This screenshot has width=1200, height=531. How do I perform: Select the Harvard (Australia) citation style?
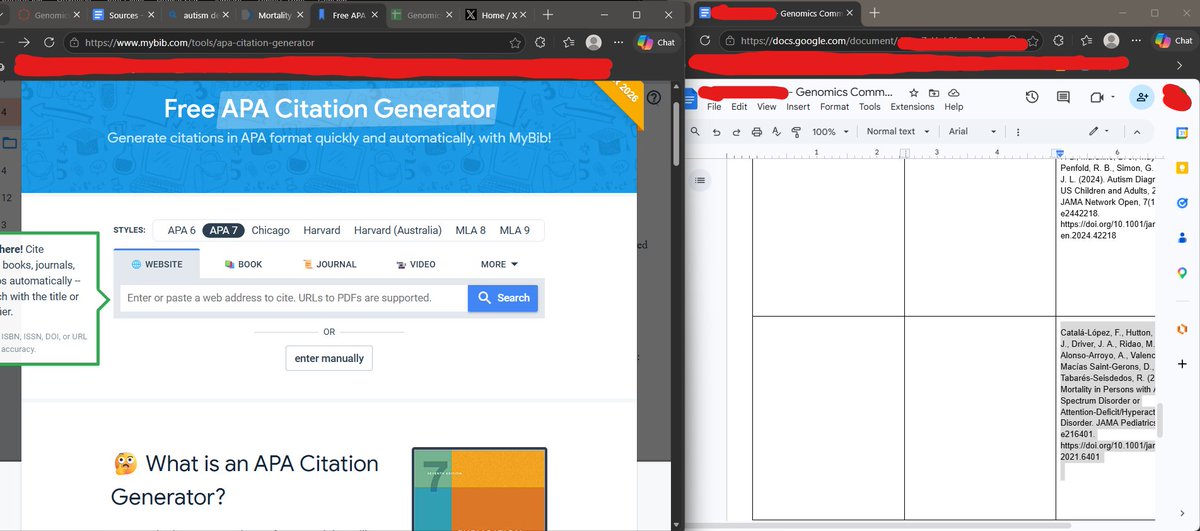click(x=397, y=230)
